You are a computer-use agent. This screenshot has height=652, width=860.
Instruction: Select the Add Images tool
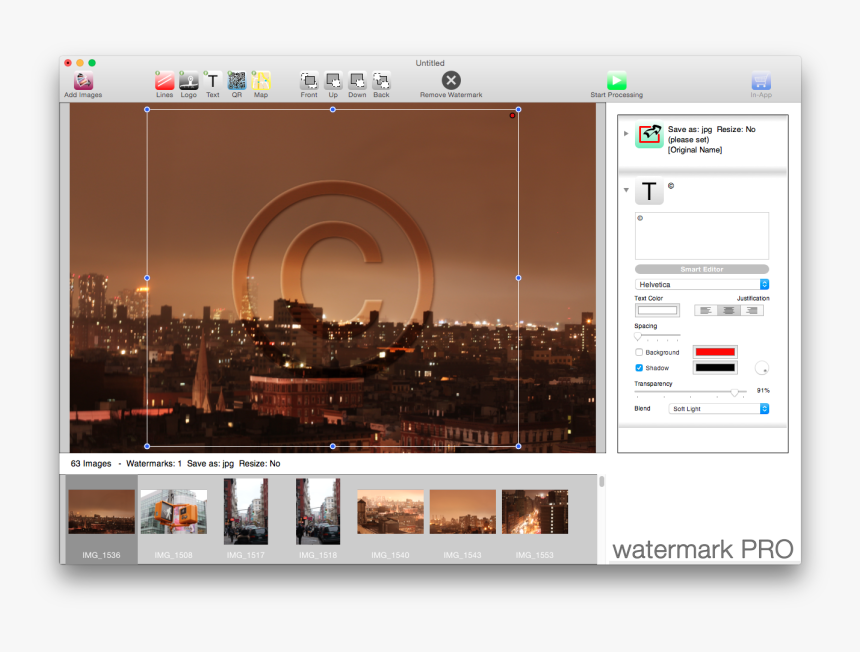(x=83, y=81)
